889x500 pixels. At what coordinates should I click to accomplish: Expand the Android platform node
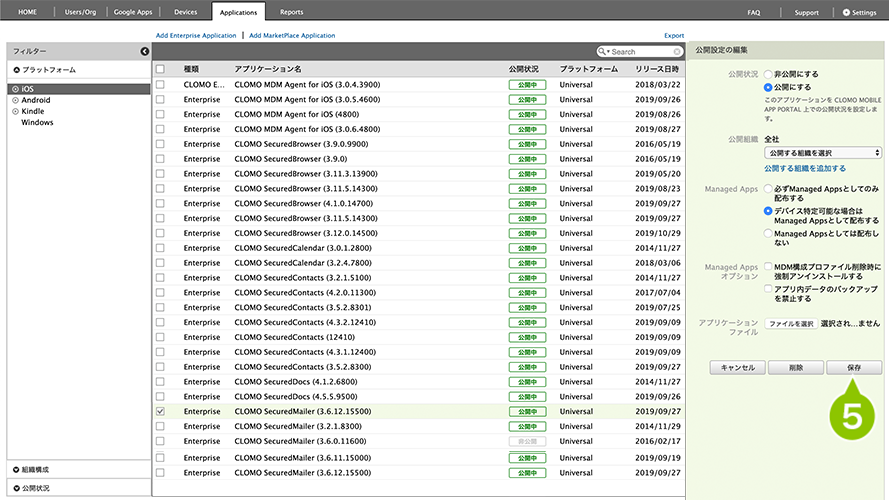coord(16,100)
